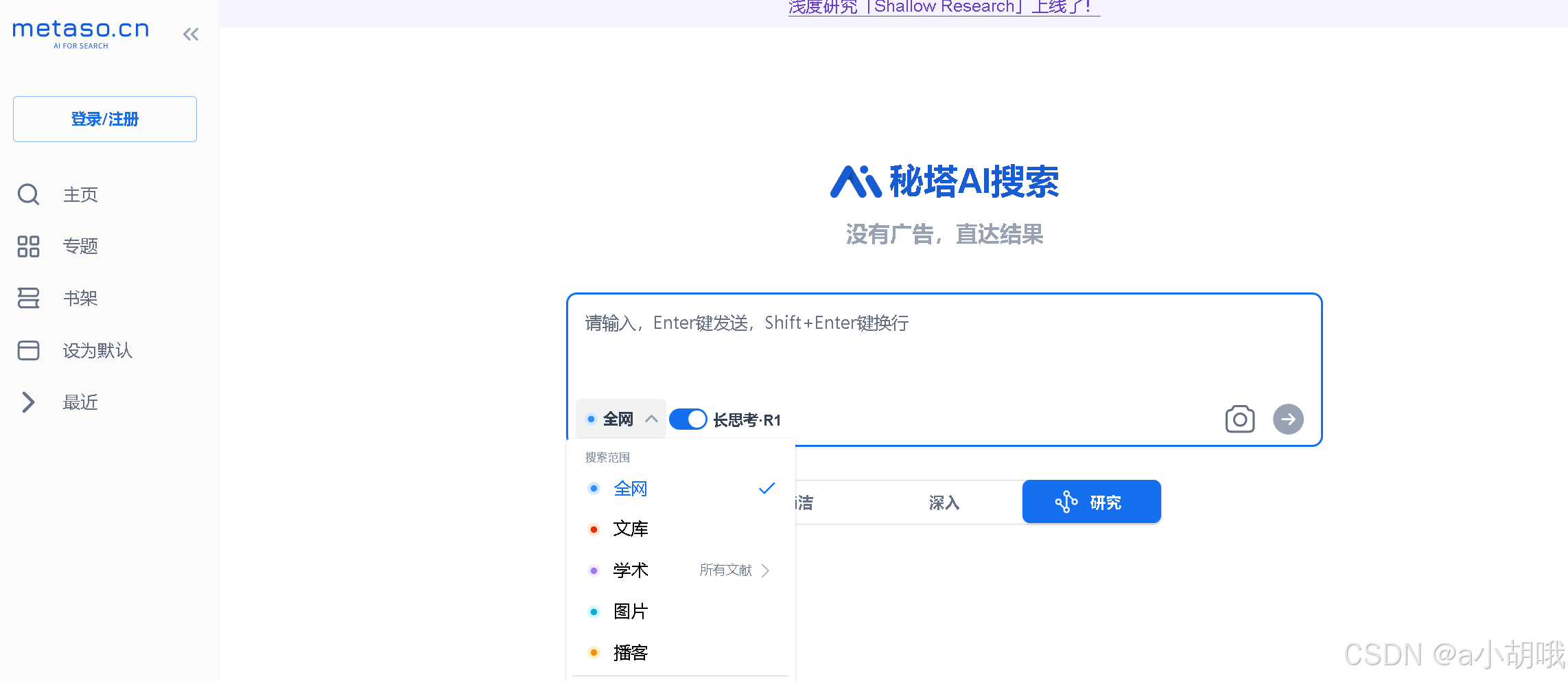Select 图片 search scope
This screenshot has height=681, width=1568.
click(680, 611)
